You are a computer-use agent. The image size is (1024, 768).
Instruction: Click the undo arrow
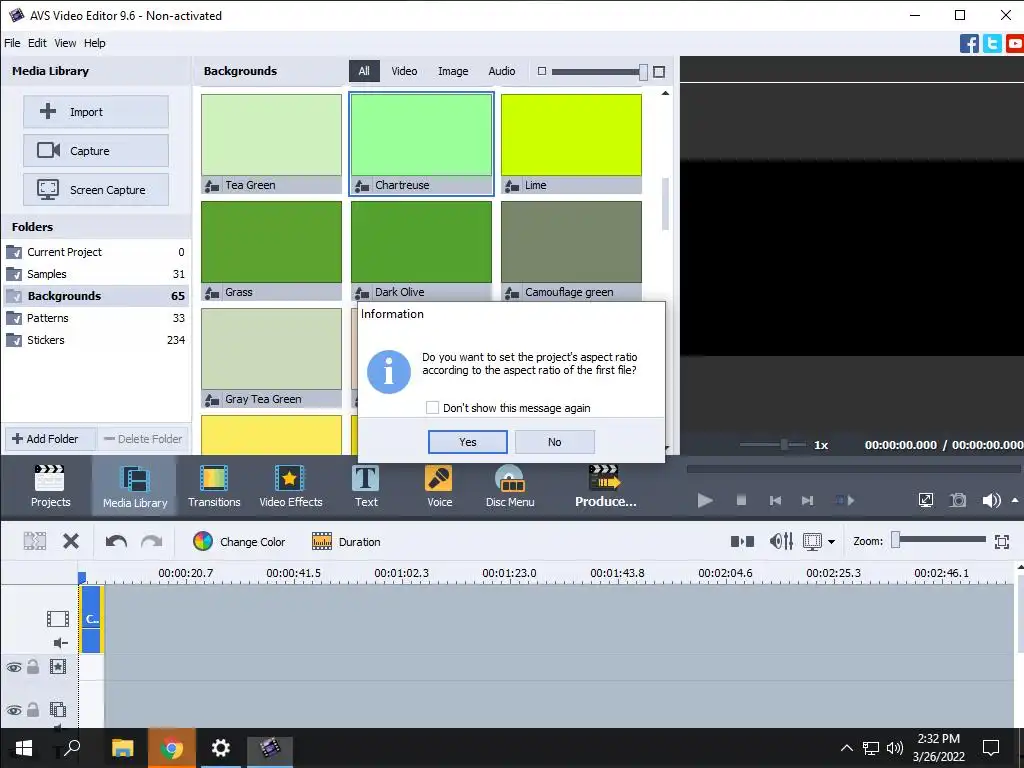point(116,541)
